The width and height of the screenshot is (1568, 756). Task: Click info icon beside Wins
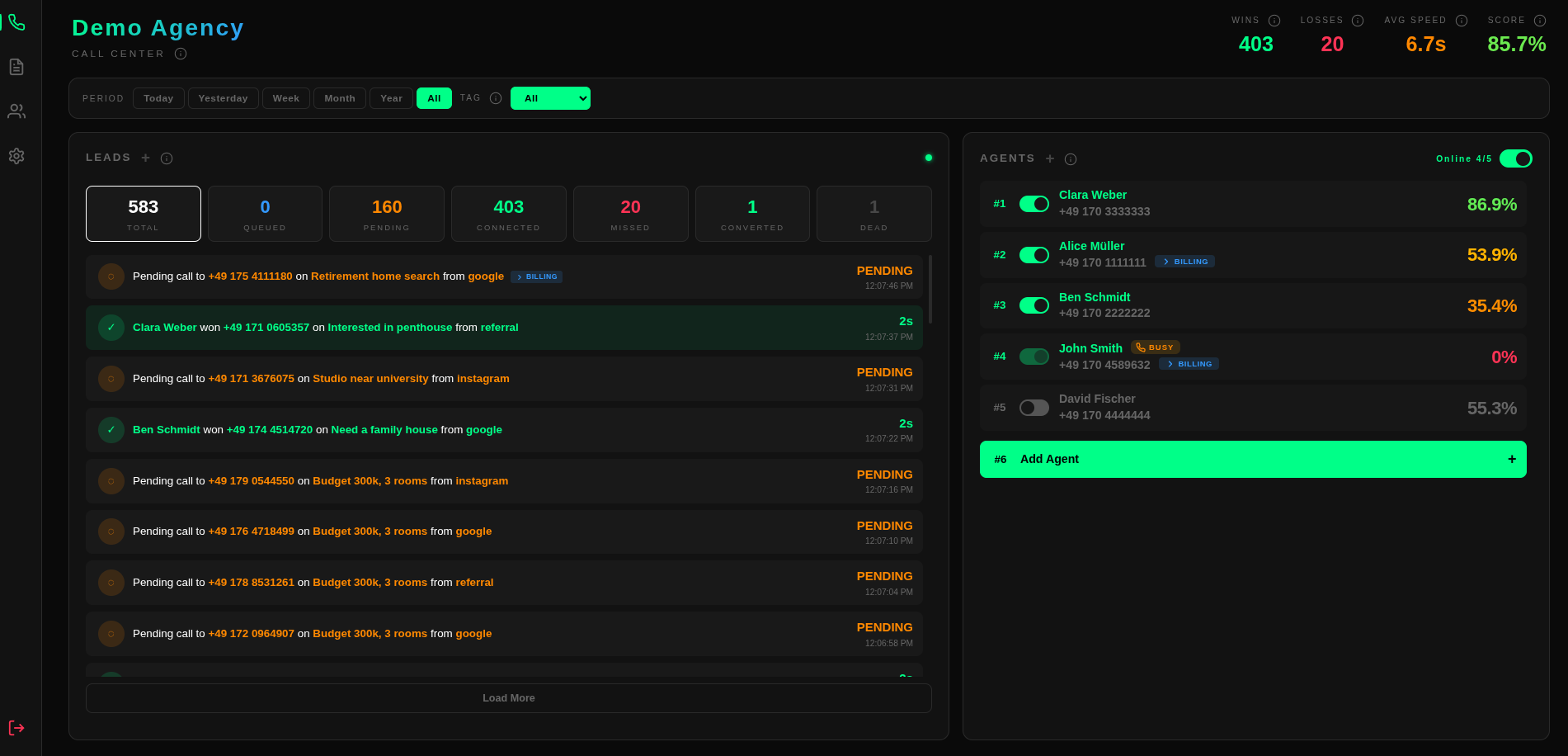pyautogui.click(x=1274, y=21)
